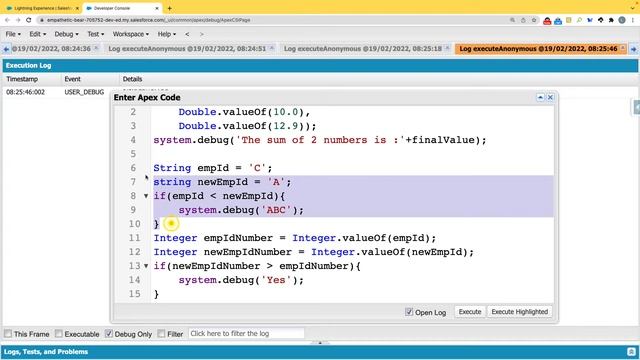Open the Edit menu dropdown
This screenshot has height=360, width=640.
(38, 34)
